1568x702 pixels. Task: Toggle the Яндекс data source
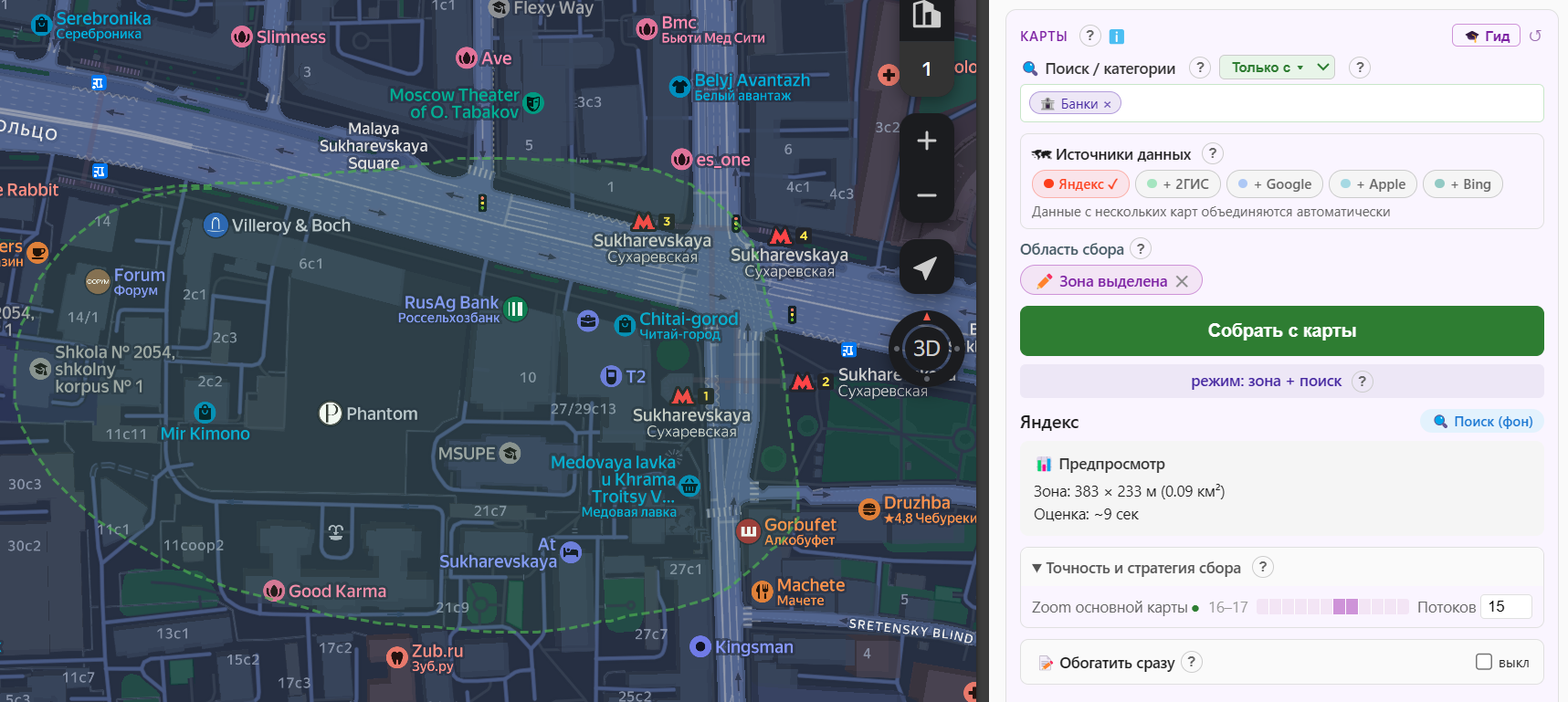coord(1080,184)
